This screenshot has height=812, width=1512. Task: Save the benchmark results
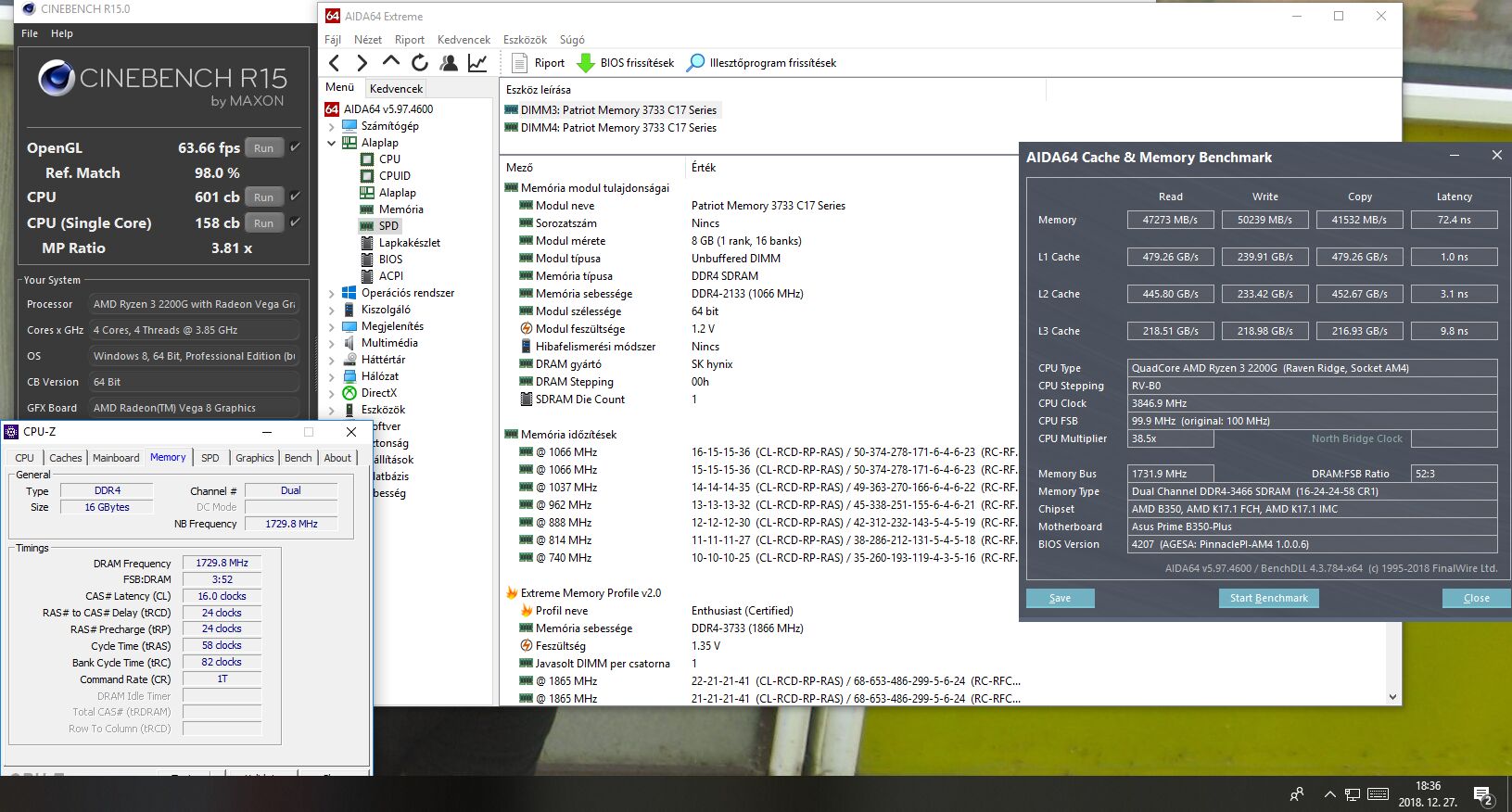pyautogui.click(x=1060, y=598)
